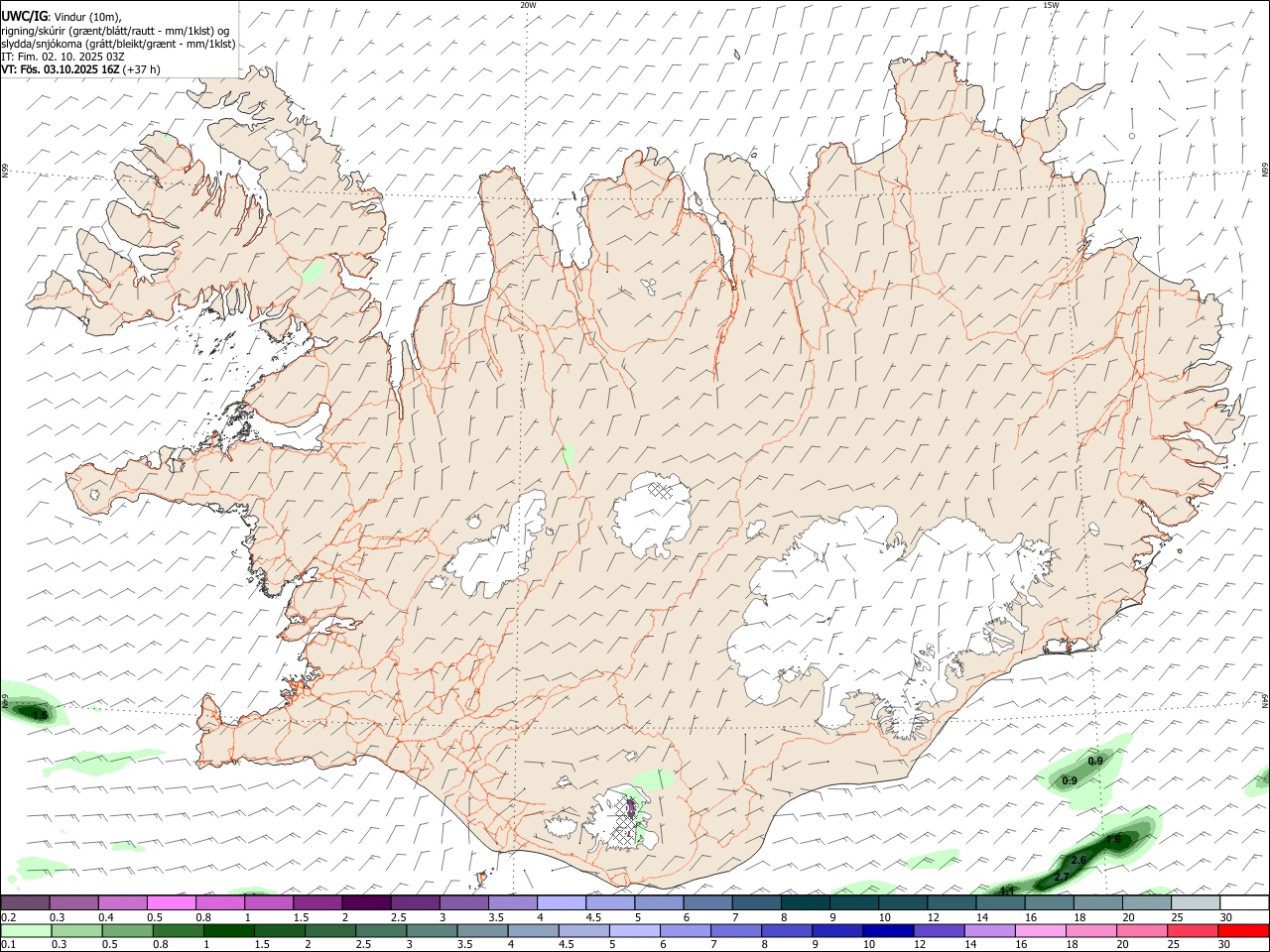1270x952 pixels.
Task: Pick the darkest green 1 mm rain swatch
Action: click(x=230, y=930)
